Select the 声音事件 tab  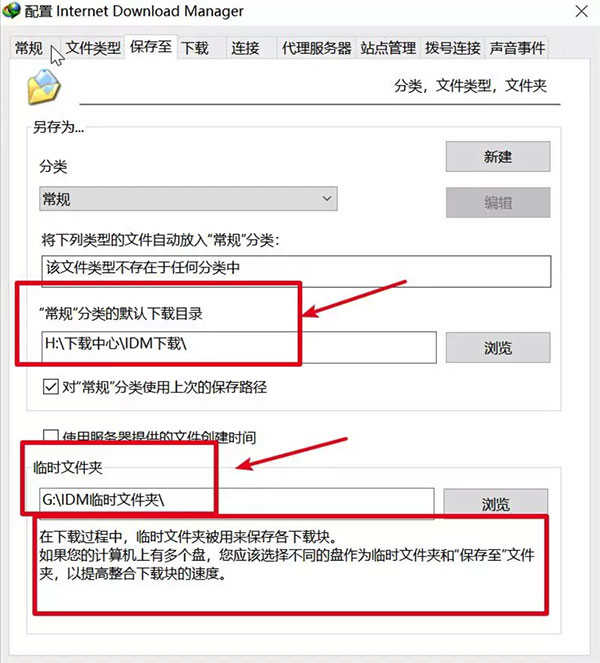(517, 48)
